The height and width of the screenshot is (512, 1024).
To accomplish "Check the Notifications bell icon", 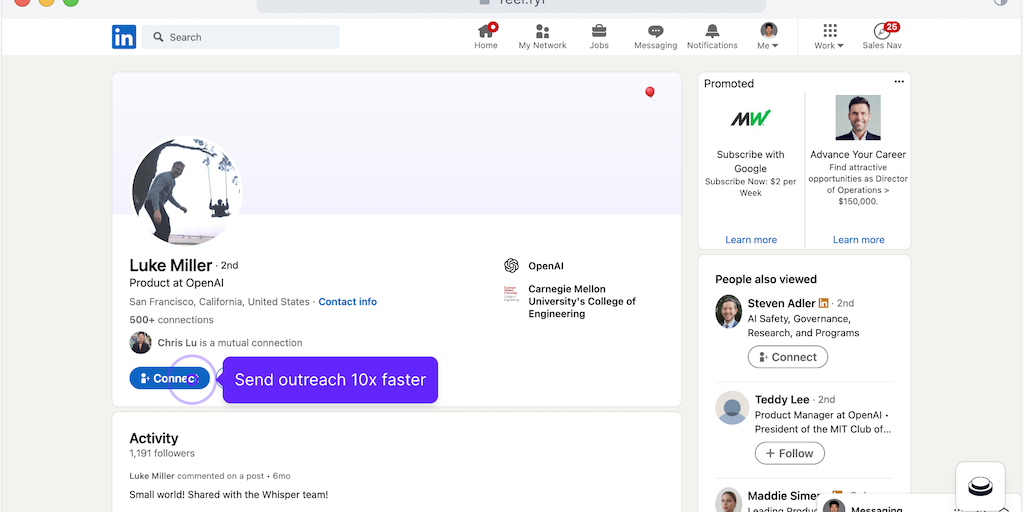I will pyautogui.click(x=712, y=31).
